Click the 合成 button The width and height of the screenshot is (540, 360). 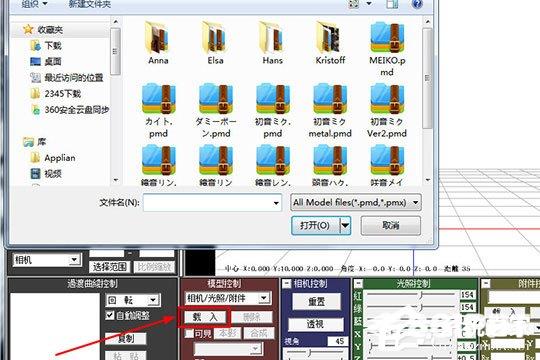[x=258, y=333]
